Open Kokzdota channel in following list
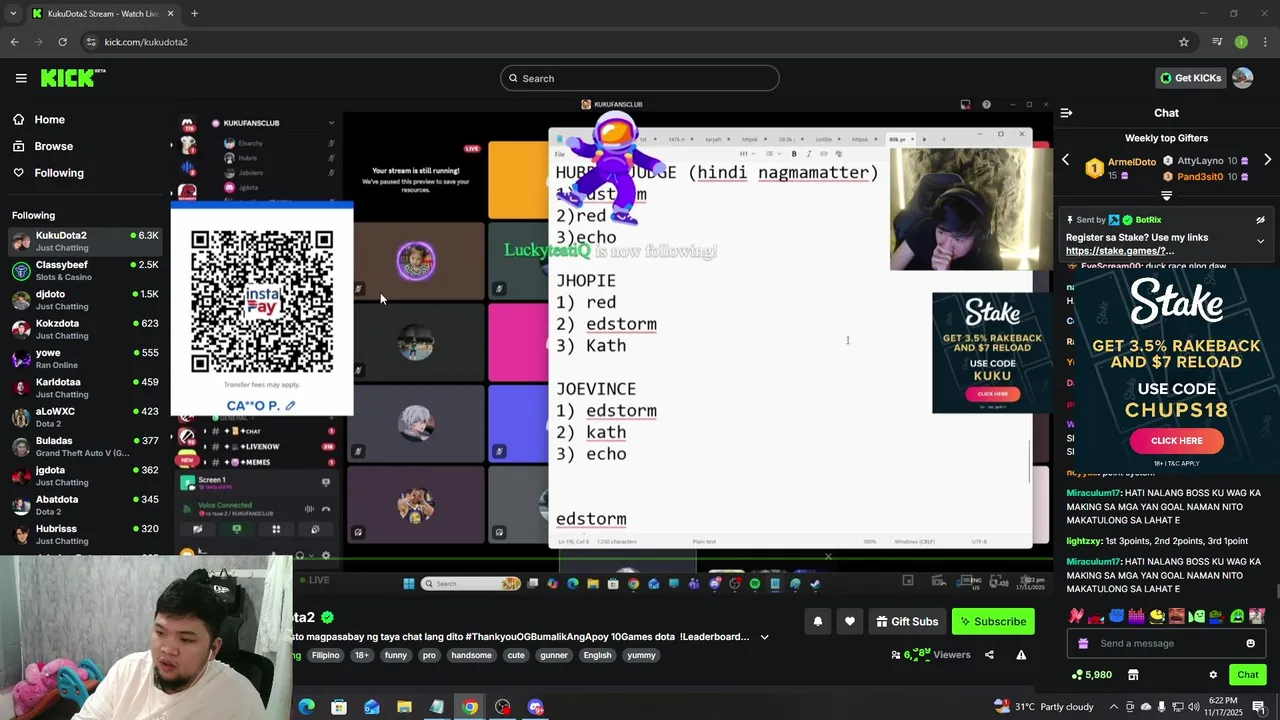Screen dimensions: 1280x720 coord(85,329)
